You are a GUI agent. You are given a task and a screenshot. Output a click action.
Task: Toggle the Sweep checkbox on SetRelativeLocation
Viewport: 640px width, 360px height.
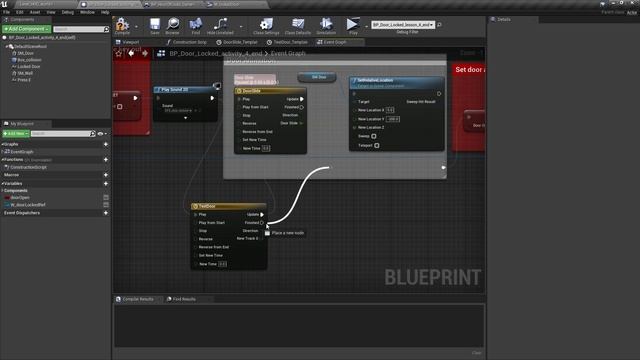click(373, 136)
